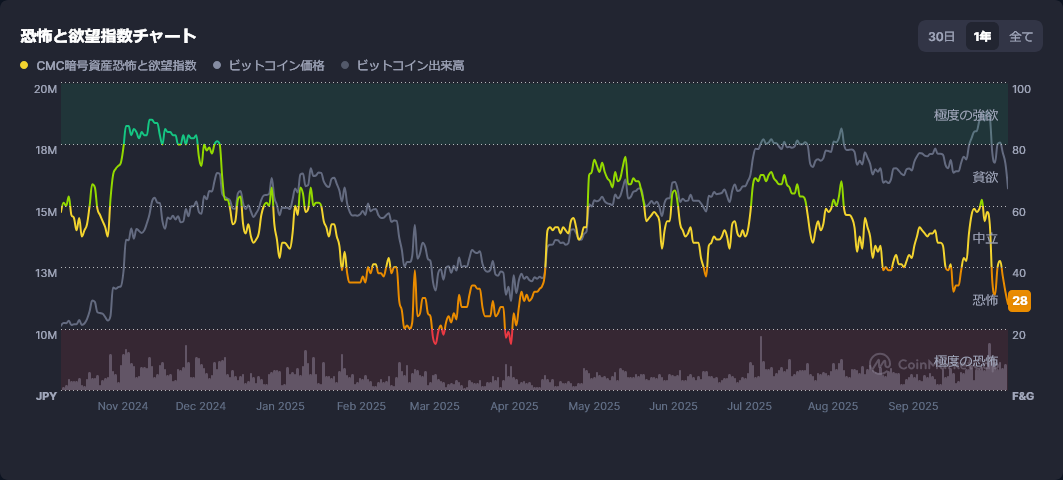Viewport: 1063px width, 480px height.
Task: Hide the ビットコイン価格 series via legend text
Action: [276, 65]
